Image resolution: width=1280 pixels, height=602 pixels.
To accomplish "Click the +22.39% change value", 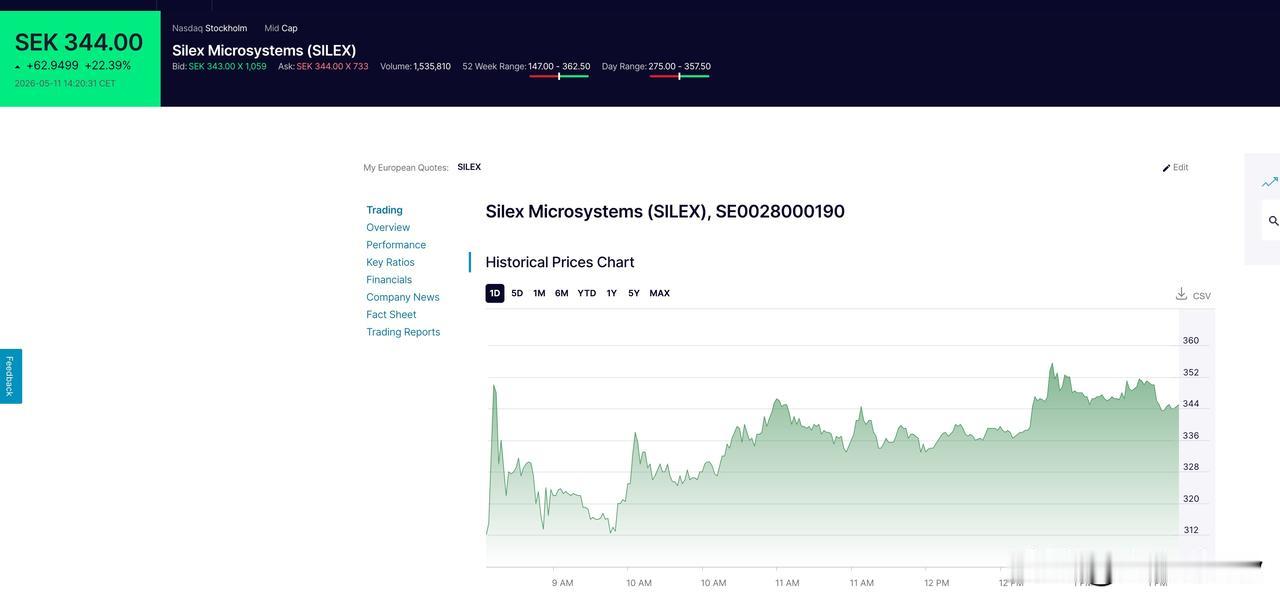I will [108, 66].
